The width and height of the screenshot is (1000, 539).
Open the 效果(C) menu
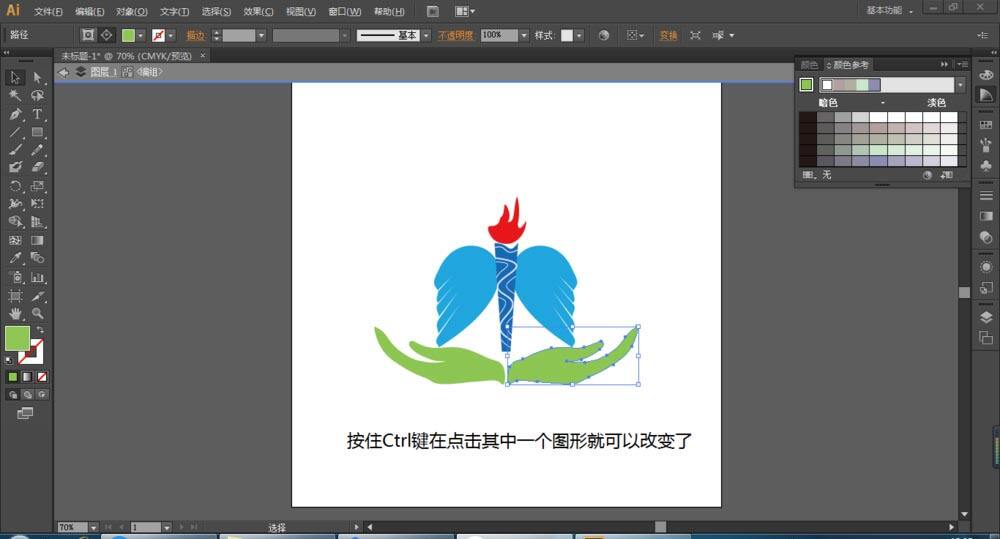(258, 11)
